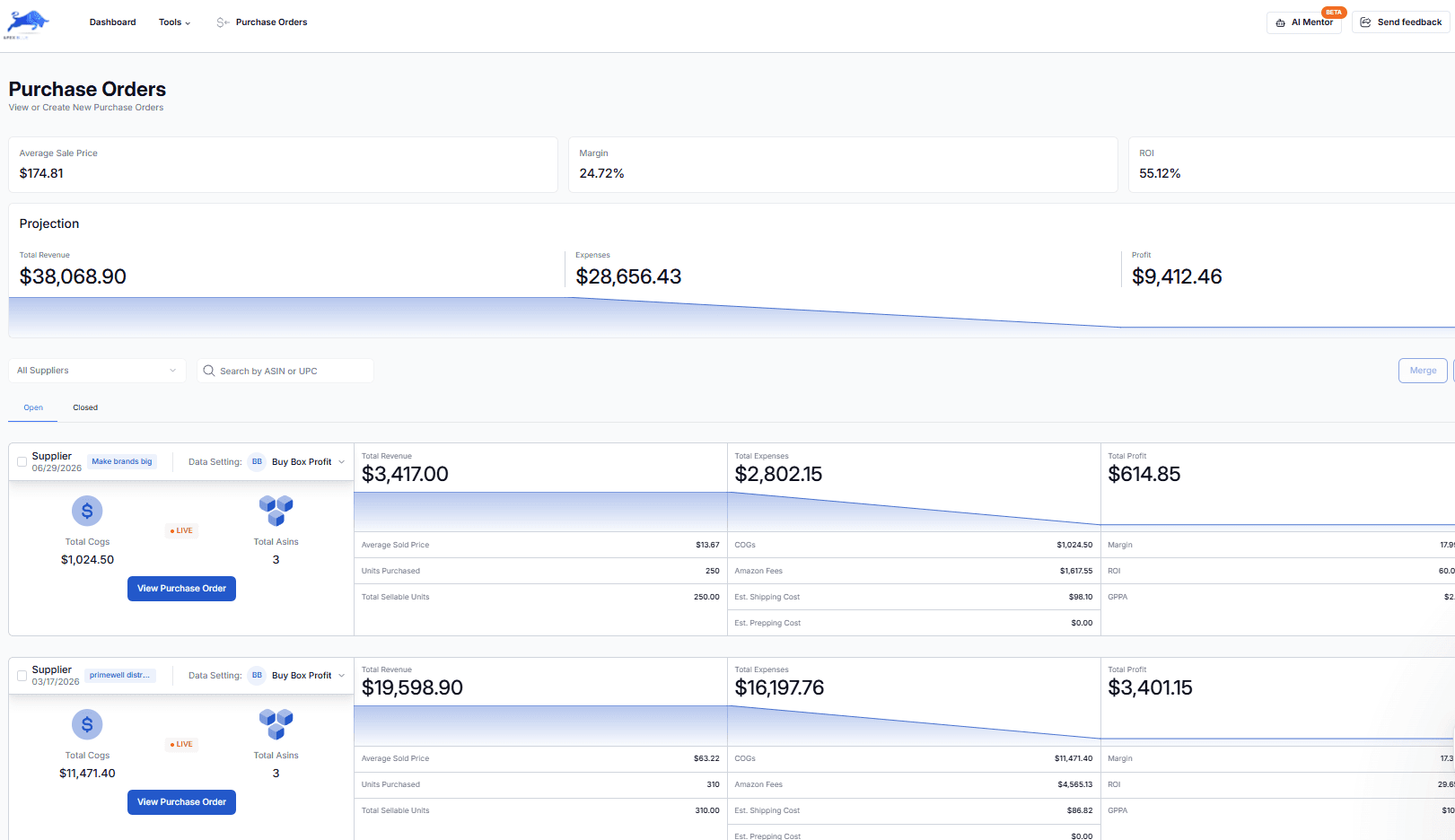The height and width of the screenshot is (840, 1455).
Task: Click the $16,197.76 total expenses value
Action: 779,687
